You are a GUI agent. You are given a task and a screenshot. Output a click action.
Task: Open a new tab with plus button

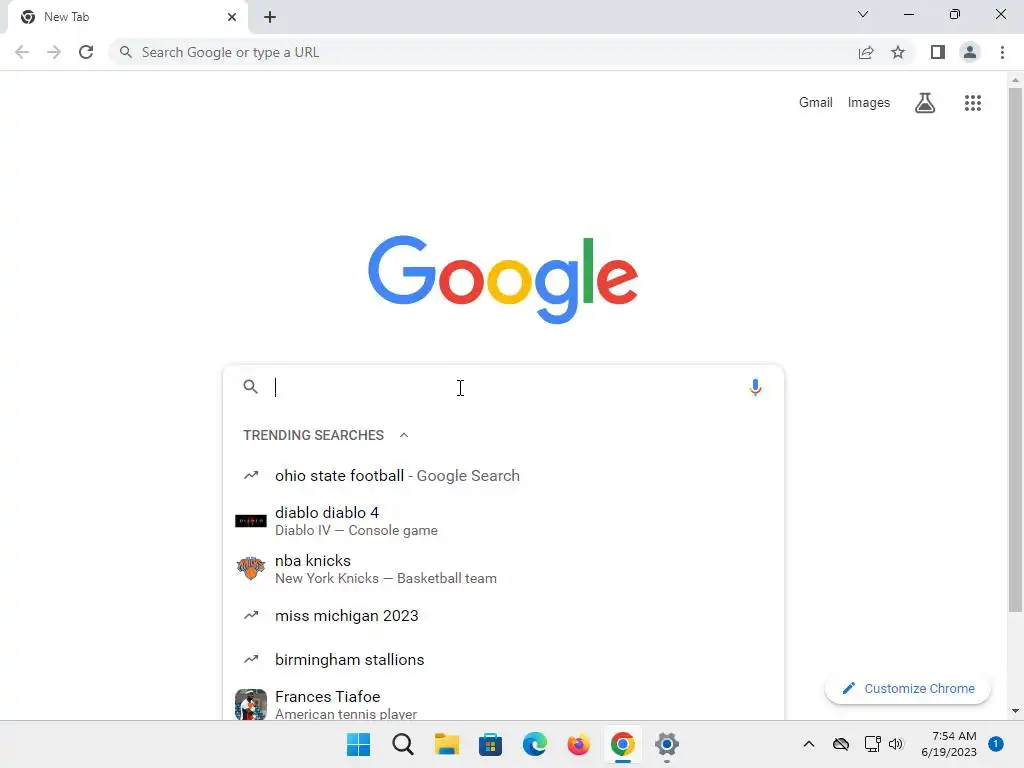(x=270, y=17)
